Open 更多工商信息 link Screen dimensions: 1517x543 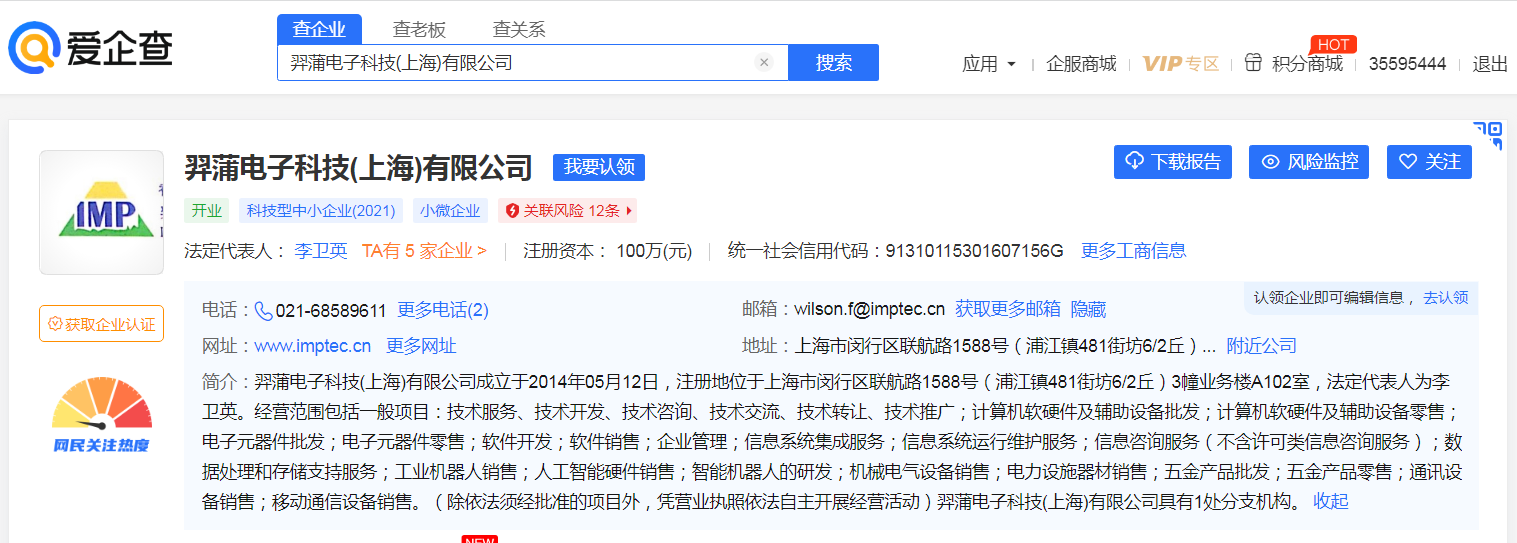(x=1134, y=251)
